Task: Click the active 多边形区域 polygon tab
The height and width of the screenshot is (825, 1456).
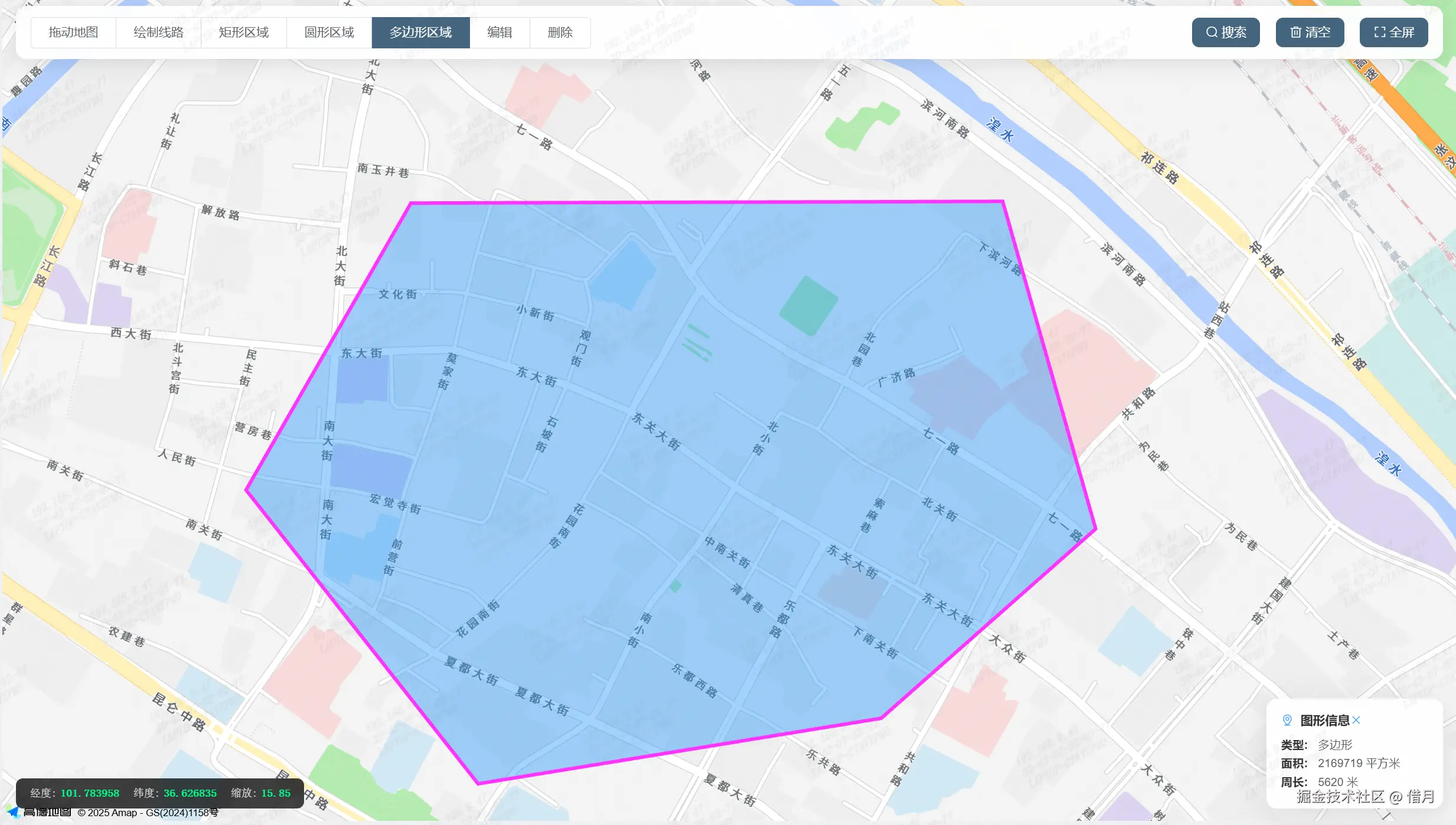Action: 420,32
